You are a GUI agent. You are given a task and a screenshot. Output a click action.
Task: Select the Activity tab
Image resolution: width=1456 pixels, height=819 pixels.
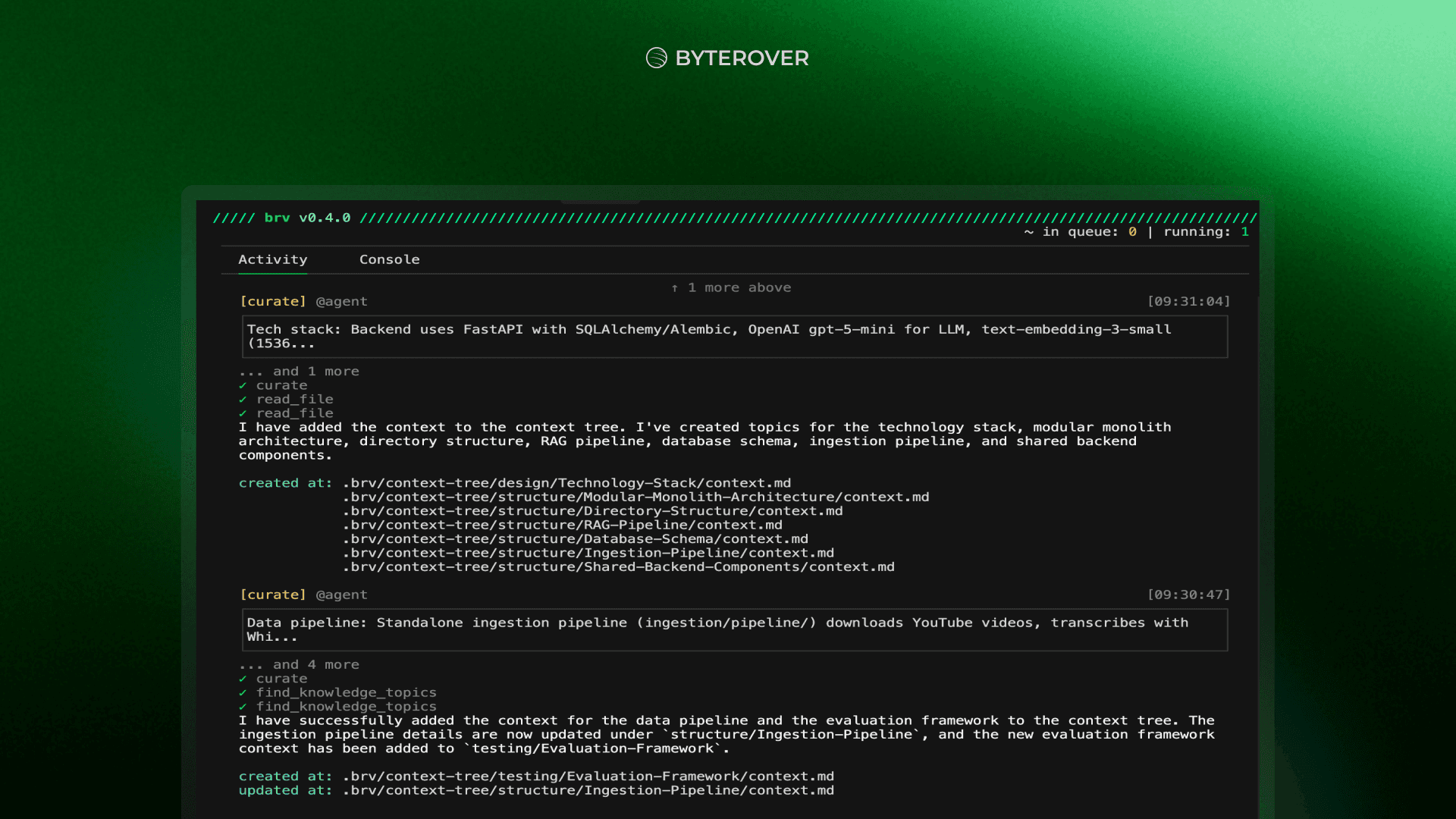[x=272, y=259]
